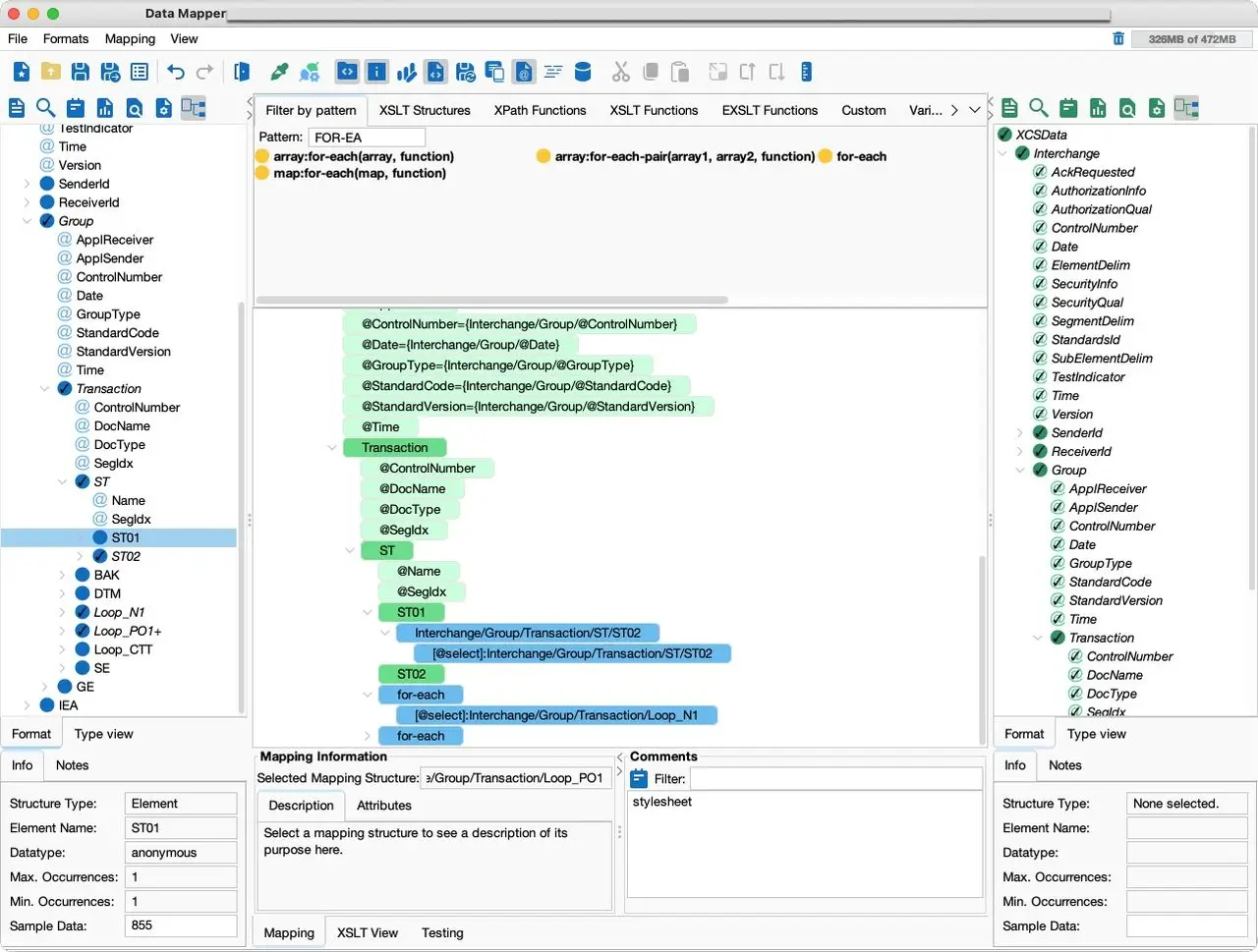Collapse the Group node in source tree
Screen dimensions: 1258x952
tap(27, 221)
